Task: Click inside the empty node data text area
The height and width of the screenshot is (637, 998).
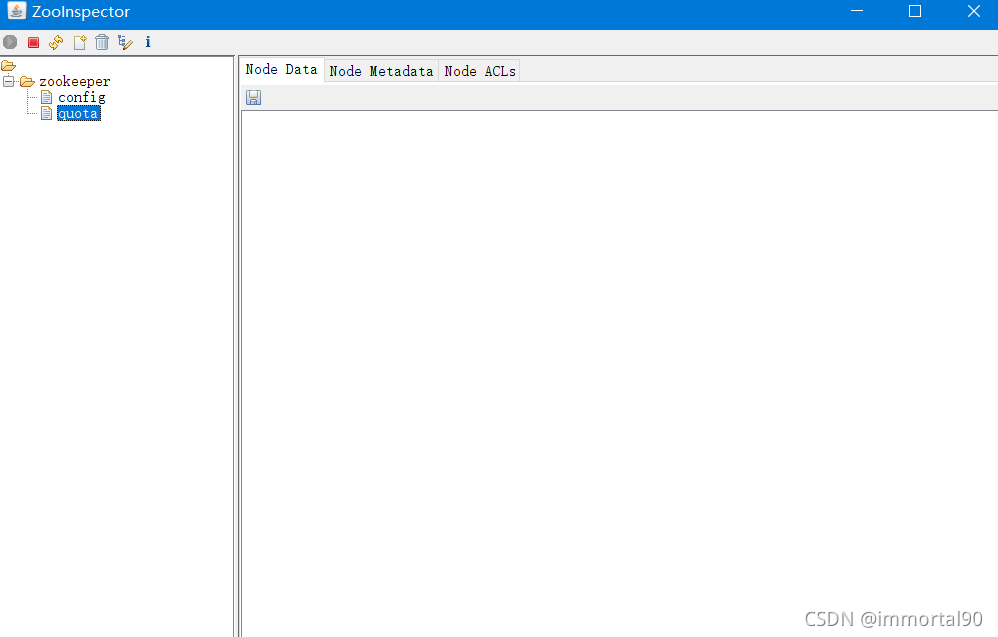Action: click(x=619, y=373)
